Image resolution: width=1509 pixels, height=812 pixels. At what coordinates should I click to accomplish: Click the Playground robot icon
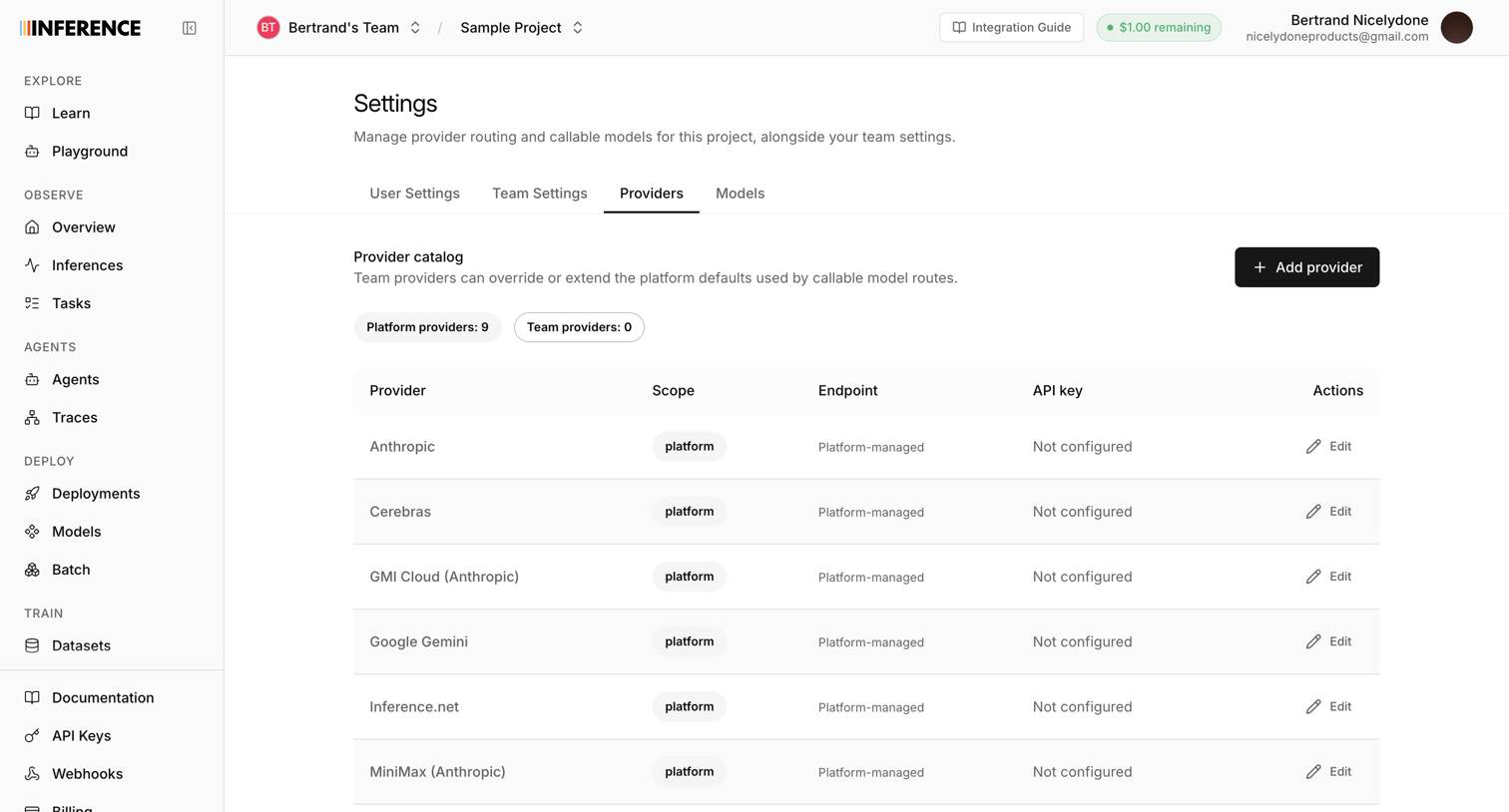coord(32,151)
